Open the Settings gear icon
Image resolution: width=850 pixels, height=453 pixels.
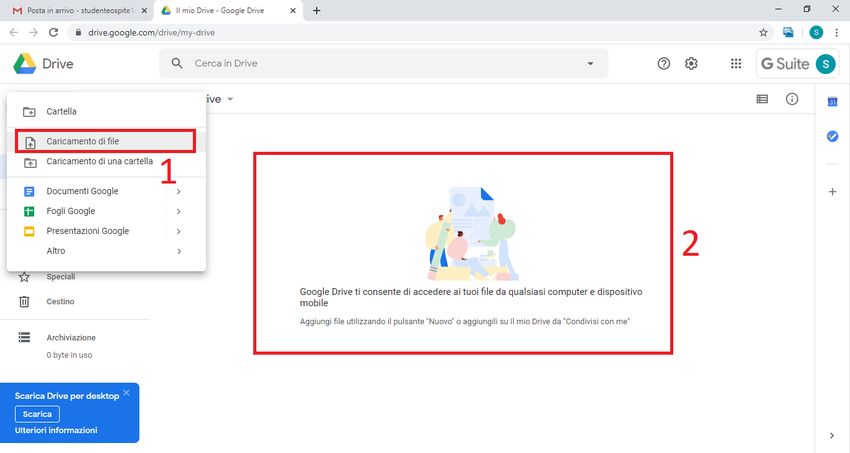pyautogui.click(x=691, y=63)
